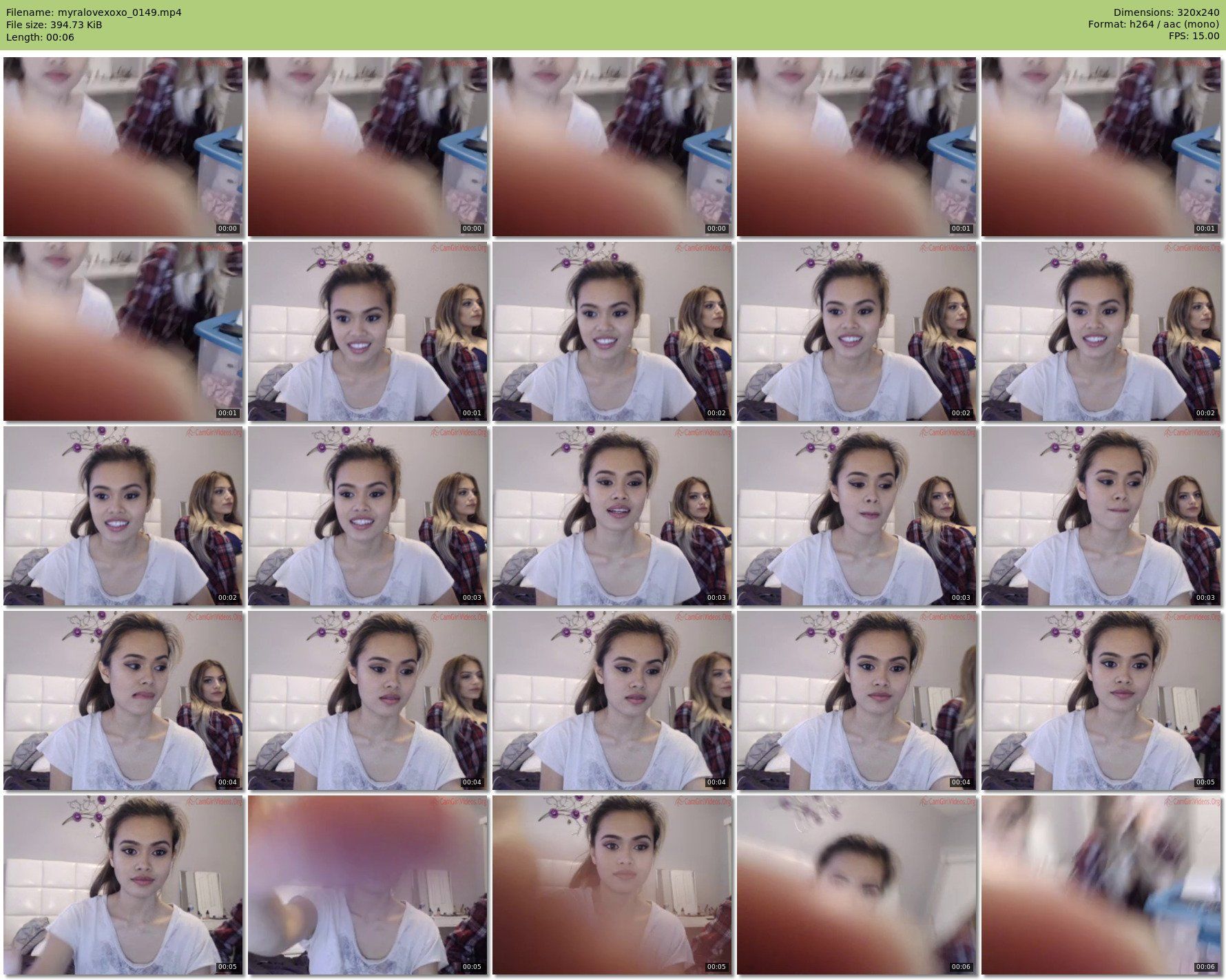Open the 00:03 thumbnail with lip-biting expression
Viewport: 1226px width, 980px height.
pos(1101,516)
